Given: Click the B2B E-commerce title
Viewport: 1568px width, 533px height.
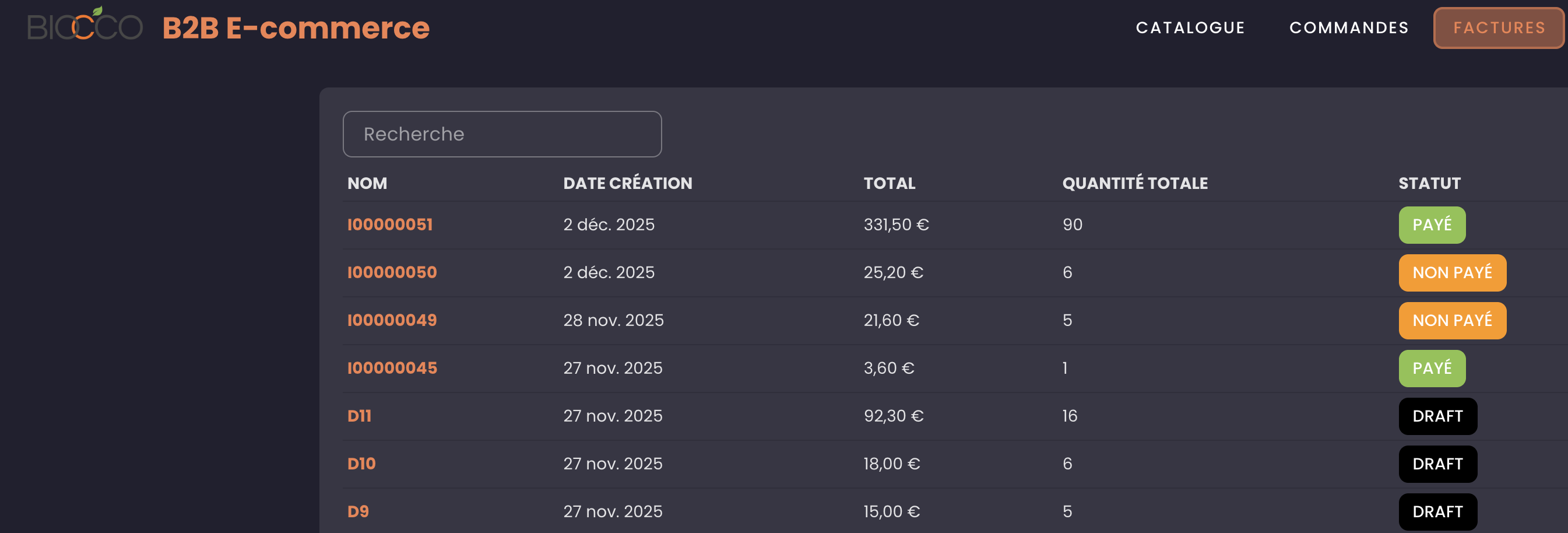Looking at the screenshot, I should [296, 28].
